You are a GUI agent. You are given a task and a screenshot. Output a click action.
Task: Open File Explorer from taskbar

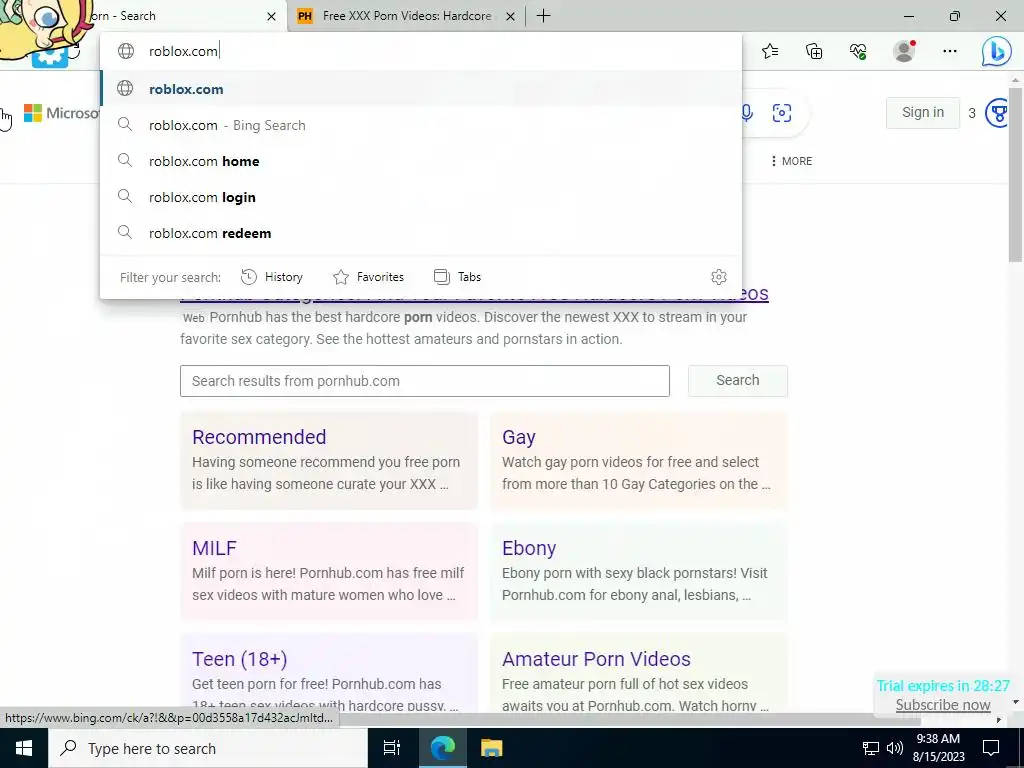pyautogui.click(x=492, y=748)
